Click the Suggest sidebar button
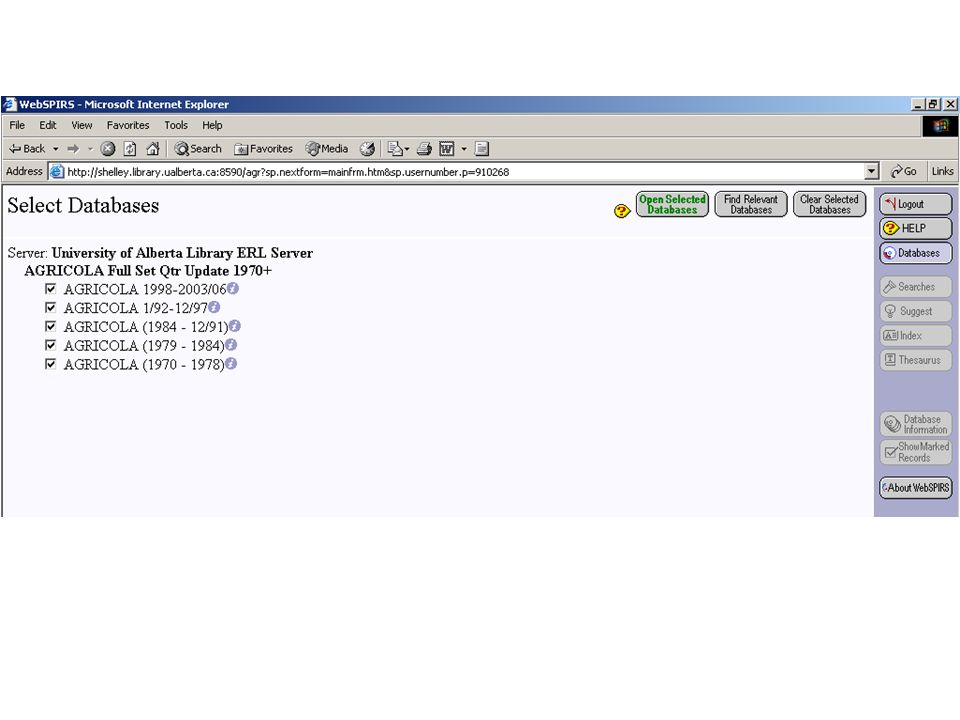Viewport: 960px width, 720px height. pyautogui.click(x=916, y=311)
